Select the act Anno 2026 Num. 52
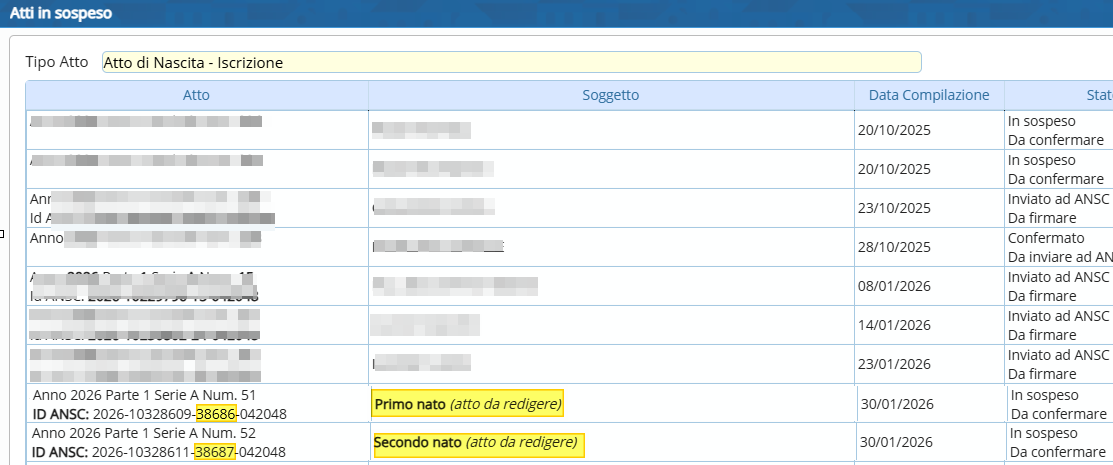Viewport: 1113px width, 465px height. pos(145,433)
